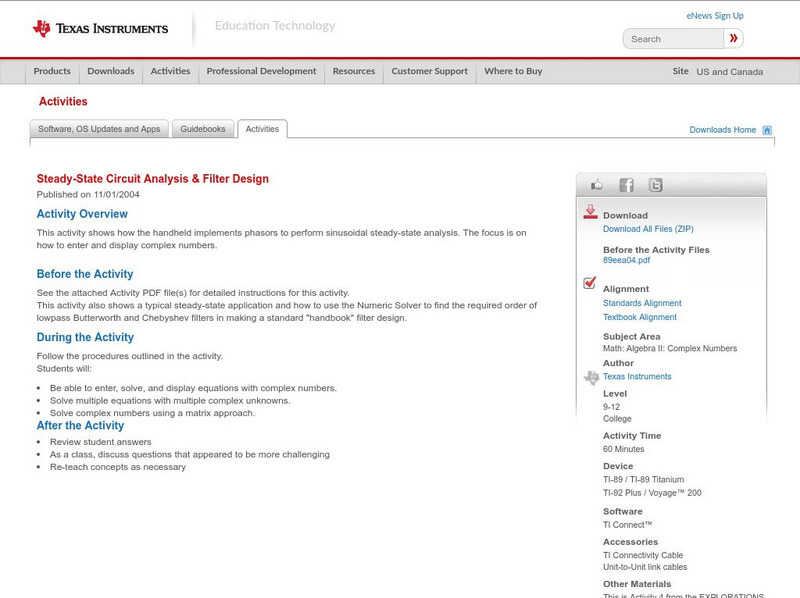
Task: Click the Downloads Home house icon
Action: pos(767,130)
